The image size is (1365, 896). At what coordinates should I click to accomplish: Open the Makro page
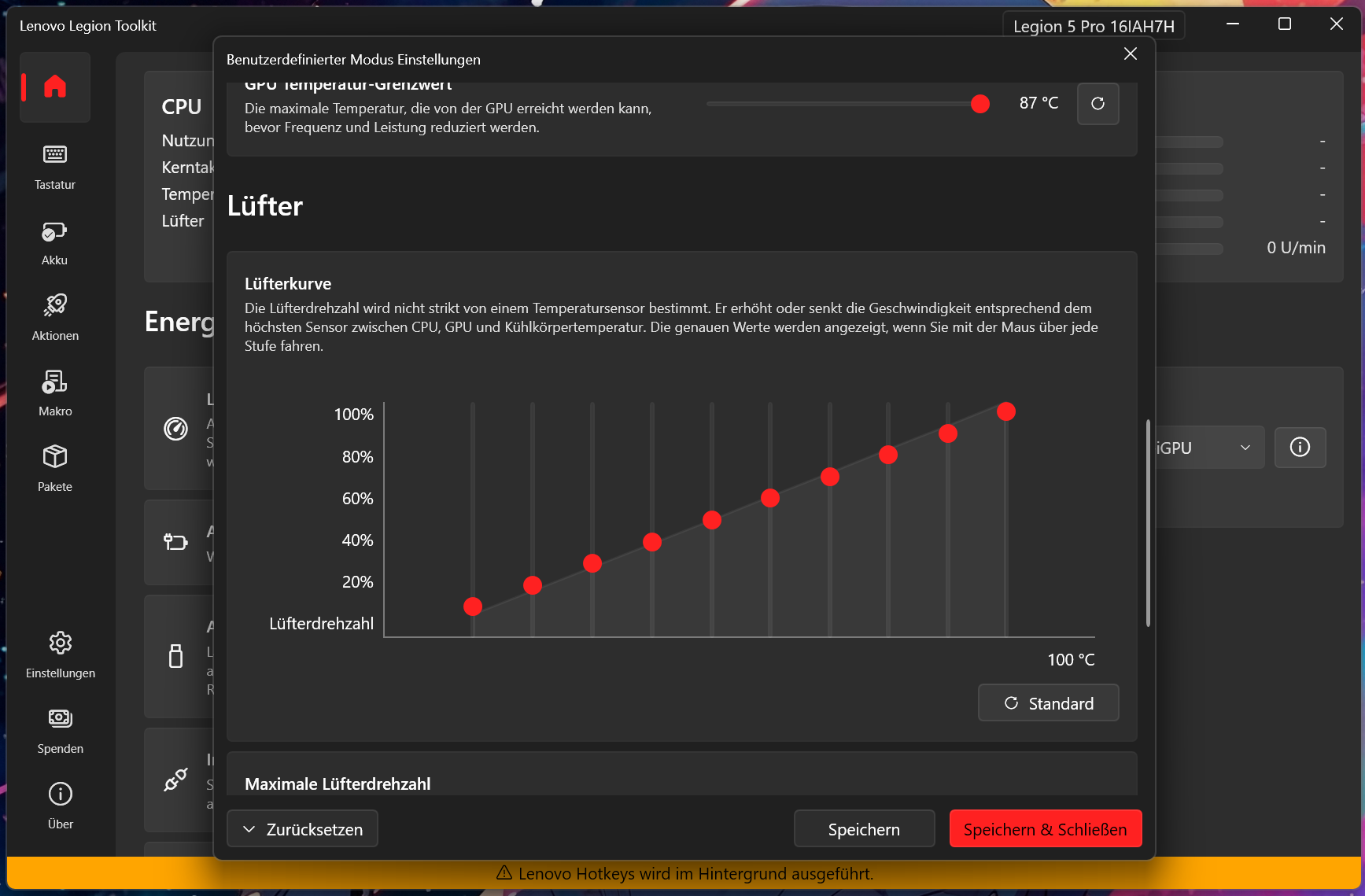click(55, 393)
